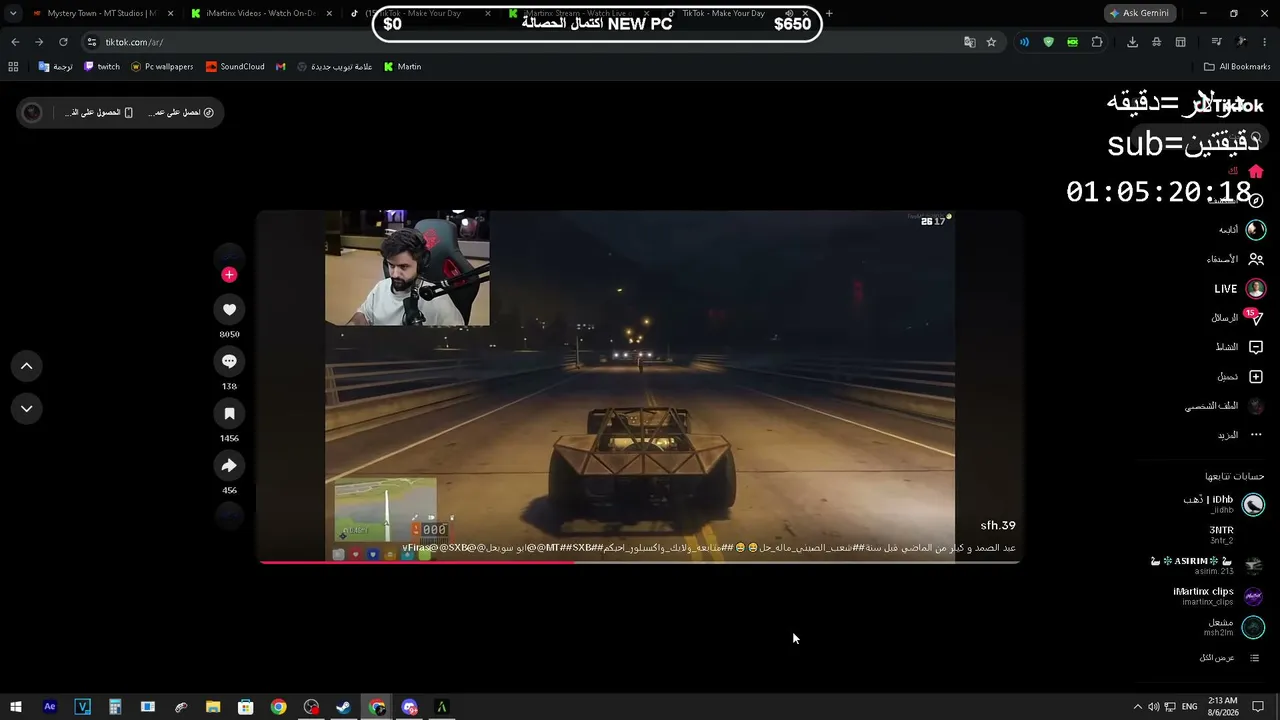Open the Upload plus-square icon in sidebar
Image resolution: width=1280 pixels, height=720 pixels.
click(x=1256, y=377)
